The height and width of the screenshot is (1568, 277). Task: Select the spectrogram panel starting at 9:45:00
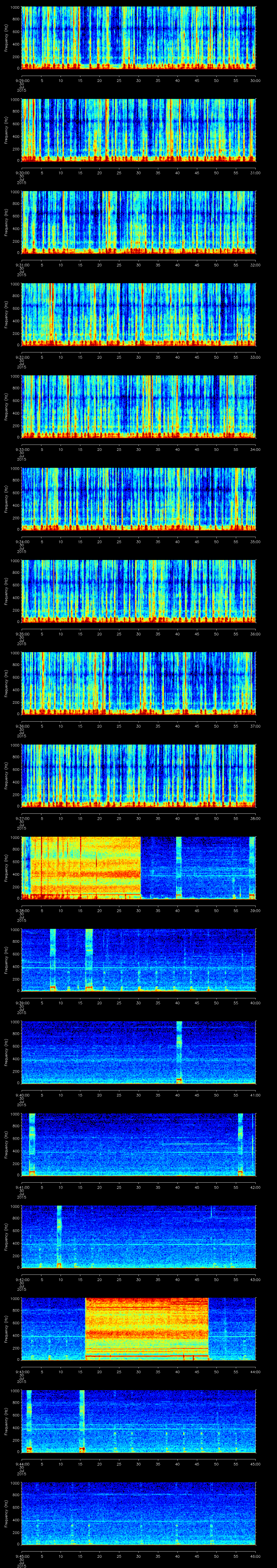coord(139,1513)
